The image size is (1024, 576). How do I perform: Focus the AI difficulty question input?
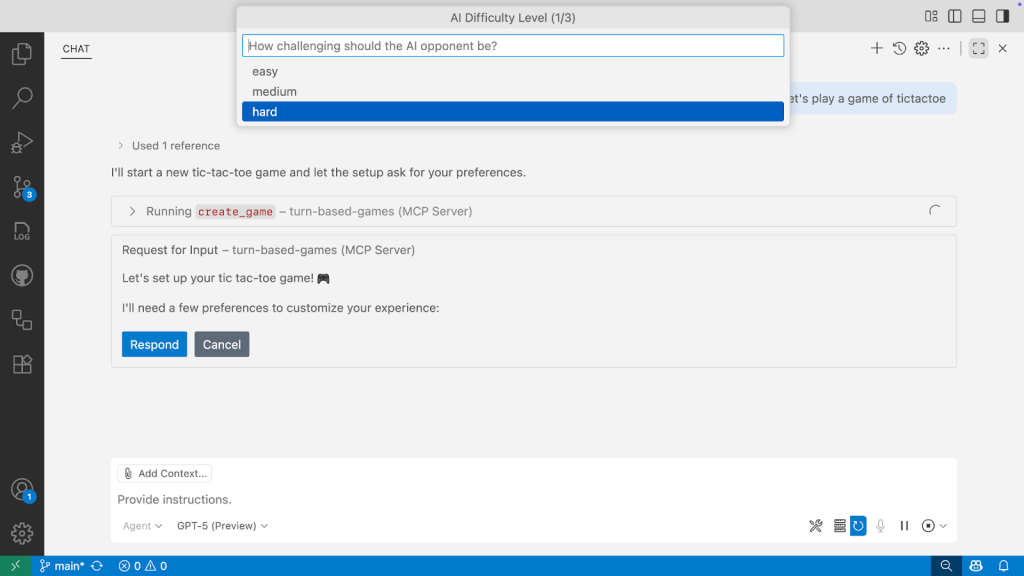click(513, 46)
